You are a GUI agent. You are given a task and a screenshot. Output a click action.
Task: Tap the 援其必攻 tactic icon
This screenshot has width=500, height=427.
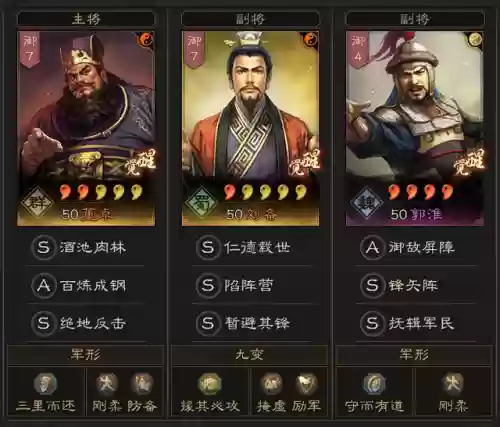210,384
